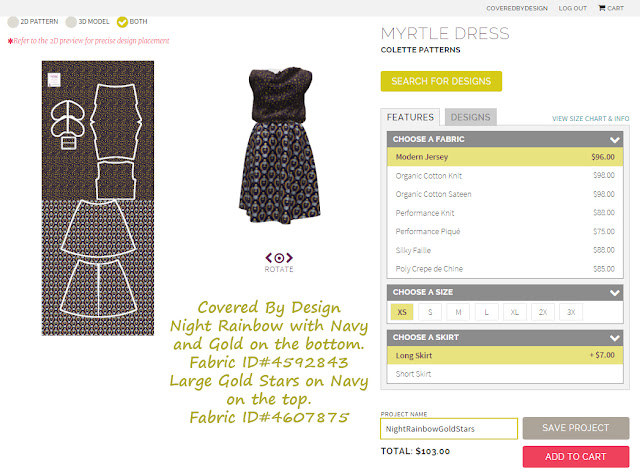640x469 pixels.
Task: Choose size 3X
Action: tap(571, 312)
